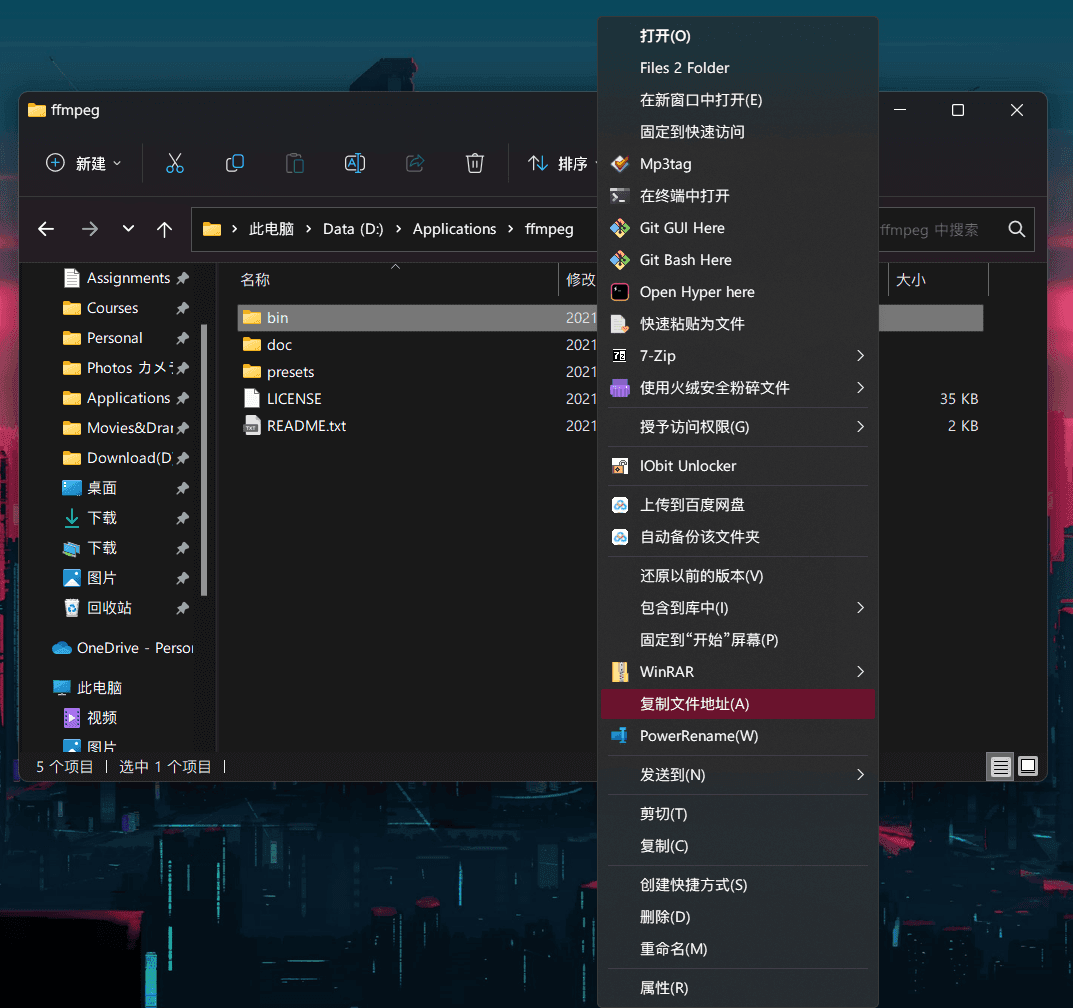Choose Files 2 Folder

738,68
